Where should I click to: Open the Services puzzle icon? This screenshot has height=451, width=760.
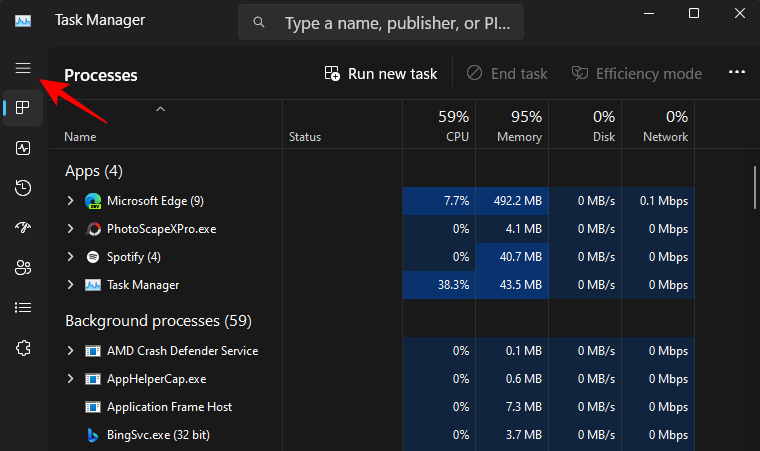[22, 348]
